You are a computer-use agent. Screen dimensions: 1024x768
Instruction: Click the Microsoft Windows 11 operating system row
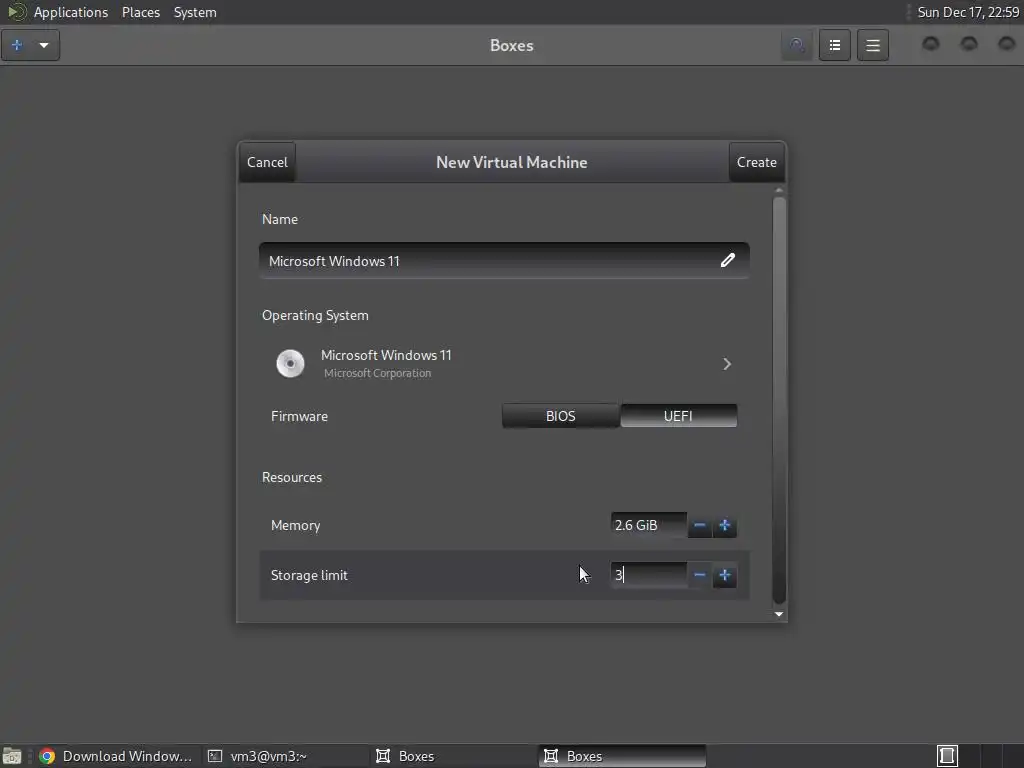tap(504, 364)
